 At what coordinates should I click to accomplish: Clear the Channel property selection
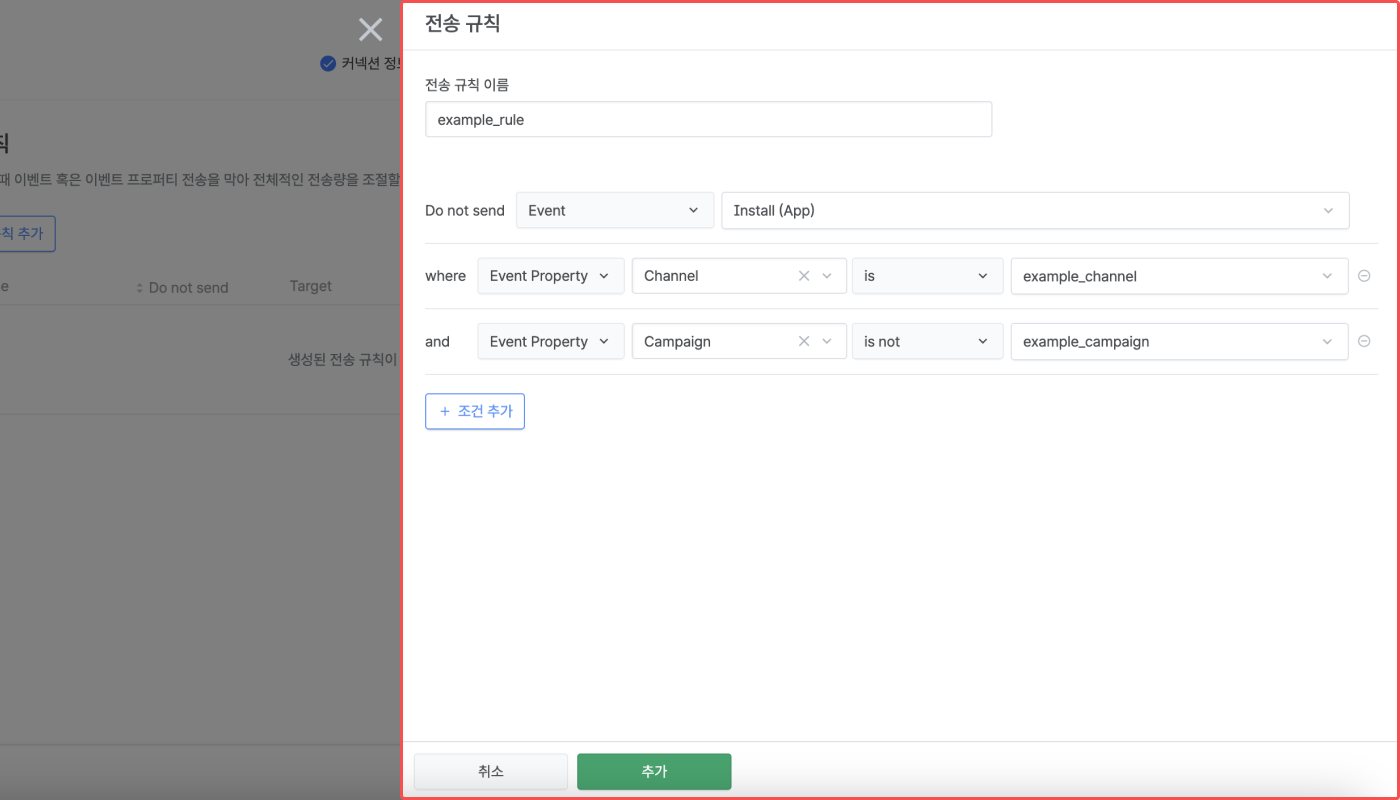[804, 276]
